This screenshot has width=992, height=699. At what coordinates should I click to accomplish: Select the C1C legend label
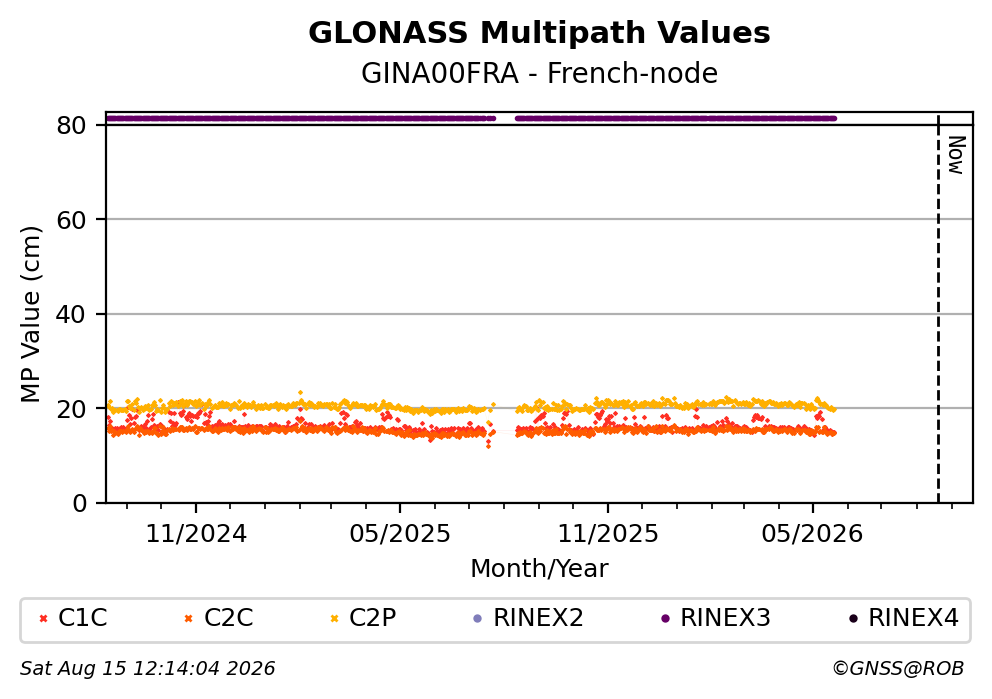83,618
